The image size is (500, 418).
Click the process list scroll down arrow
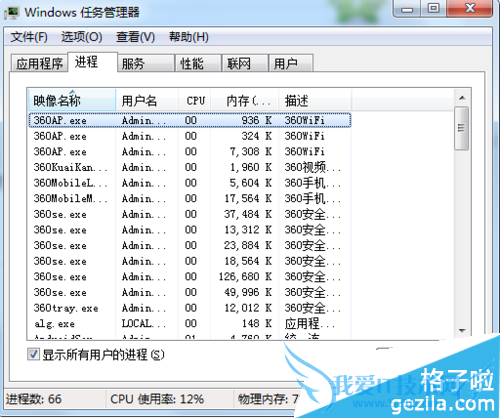point(462,331)
